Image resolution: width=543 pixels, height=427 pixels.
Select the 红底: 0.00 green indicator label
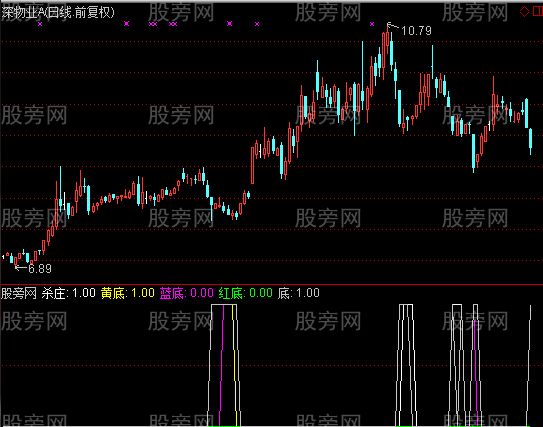(x=246, y=293)
